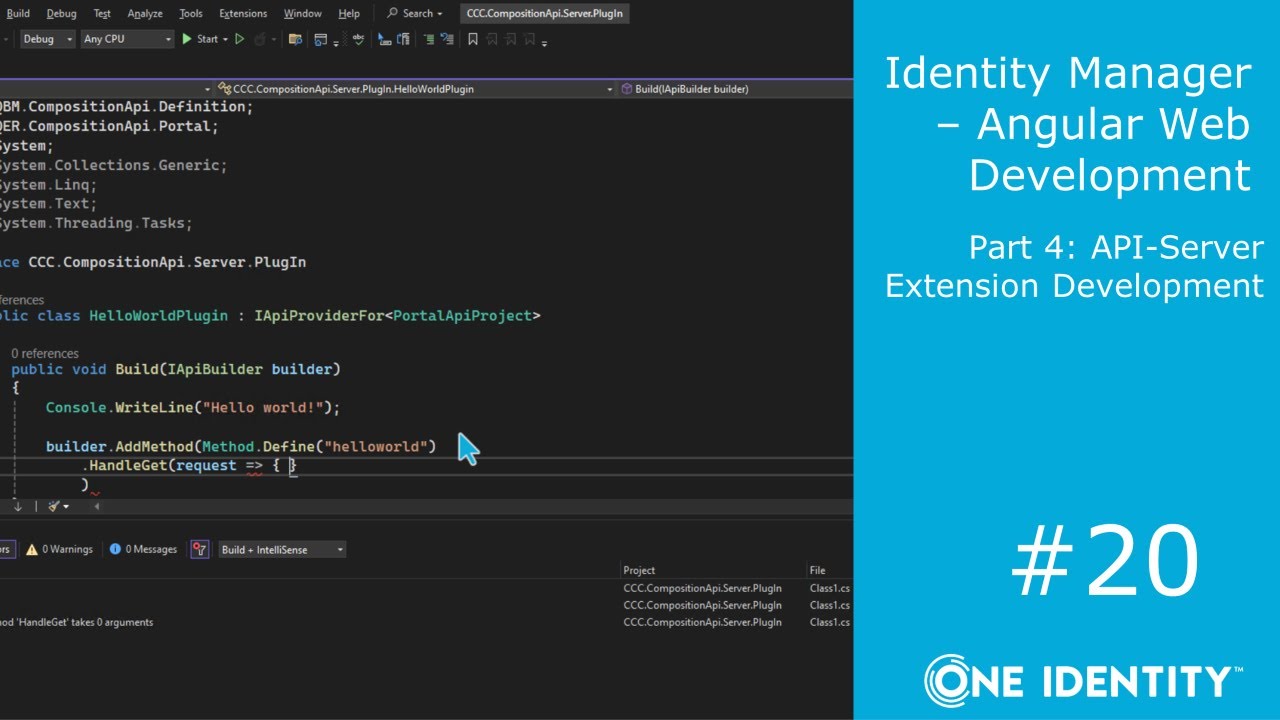The image size is (1280, 720).
Task: Open the project navigation dropdown arrow left of class
Action: 208,89
